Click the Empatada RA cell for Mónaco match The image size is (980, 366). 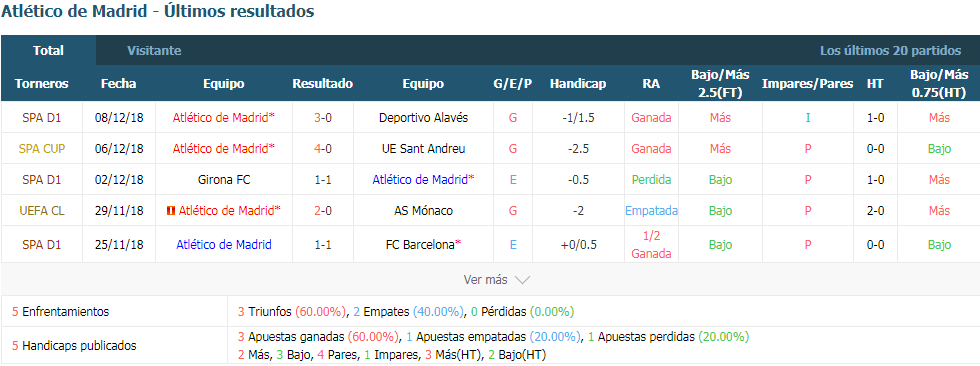651,211
